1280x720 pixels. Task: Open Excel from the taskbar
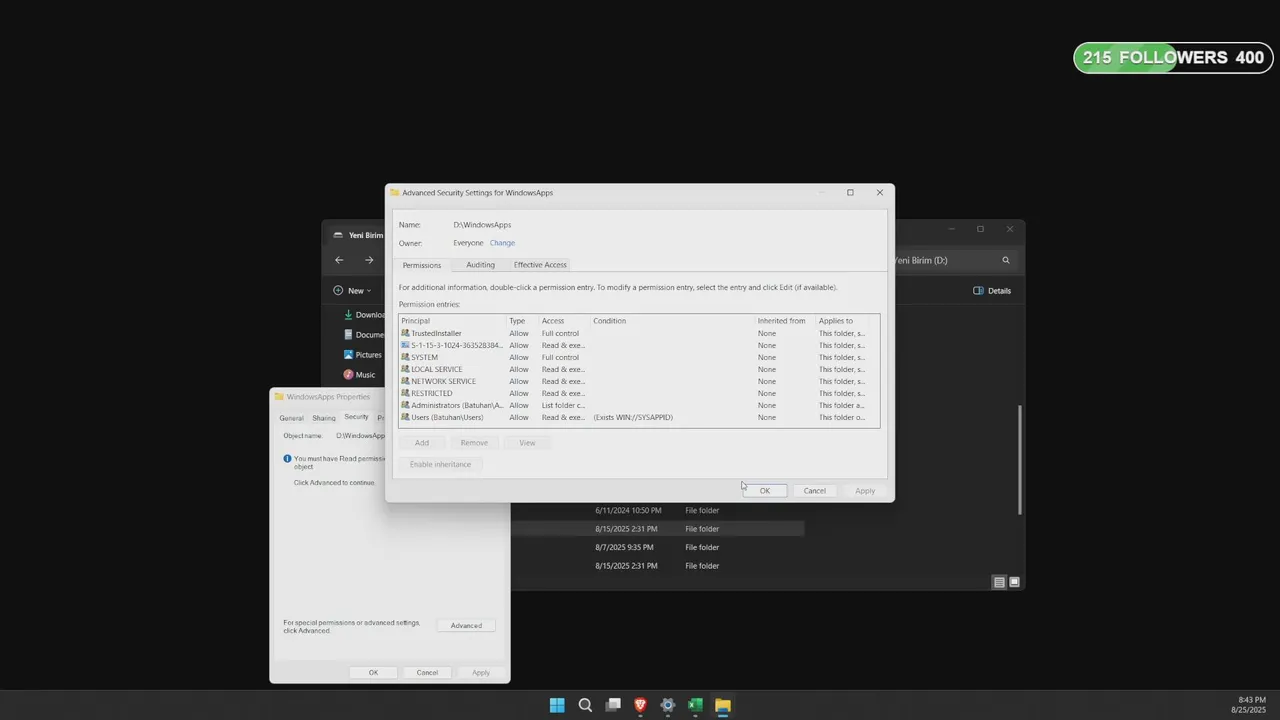(695, 705)
